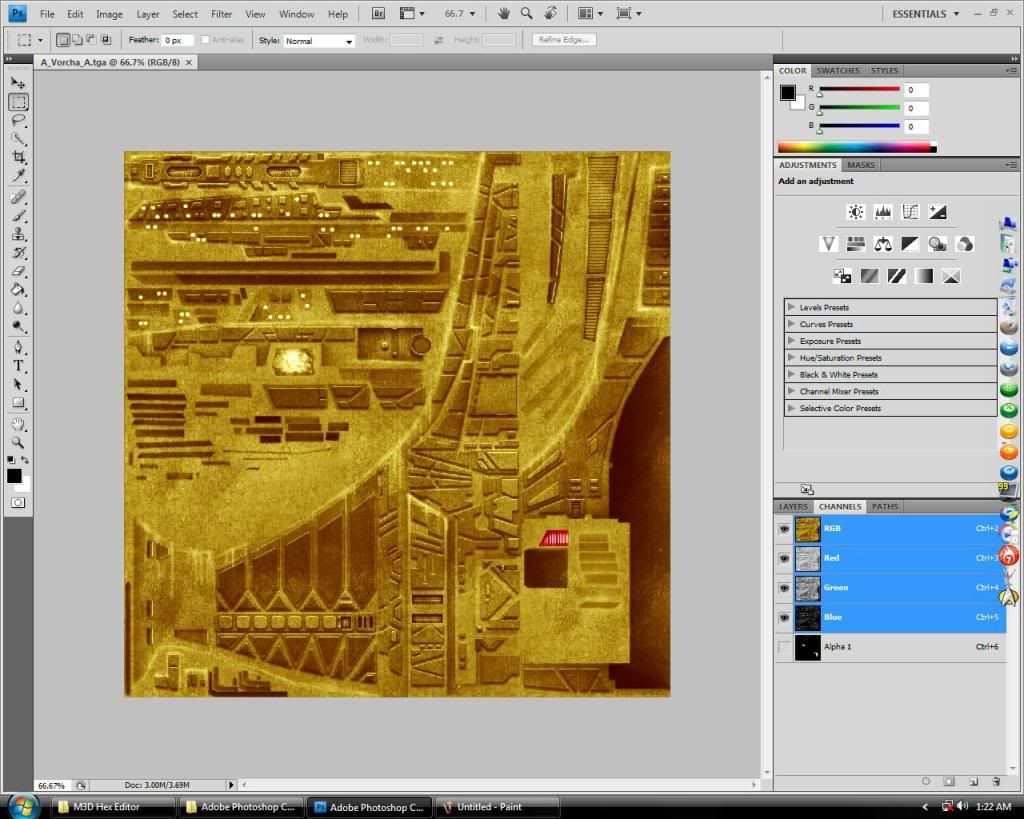Expand Black & White Presets
1024x819 pixels.
click(792, 374)
